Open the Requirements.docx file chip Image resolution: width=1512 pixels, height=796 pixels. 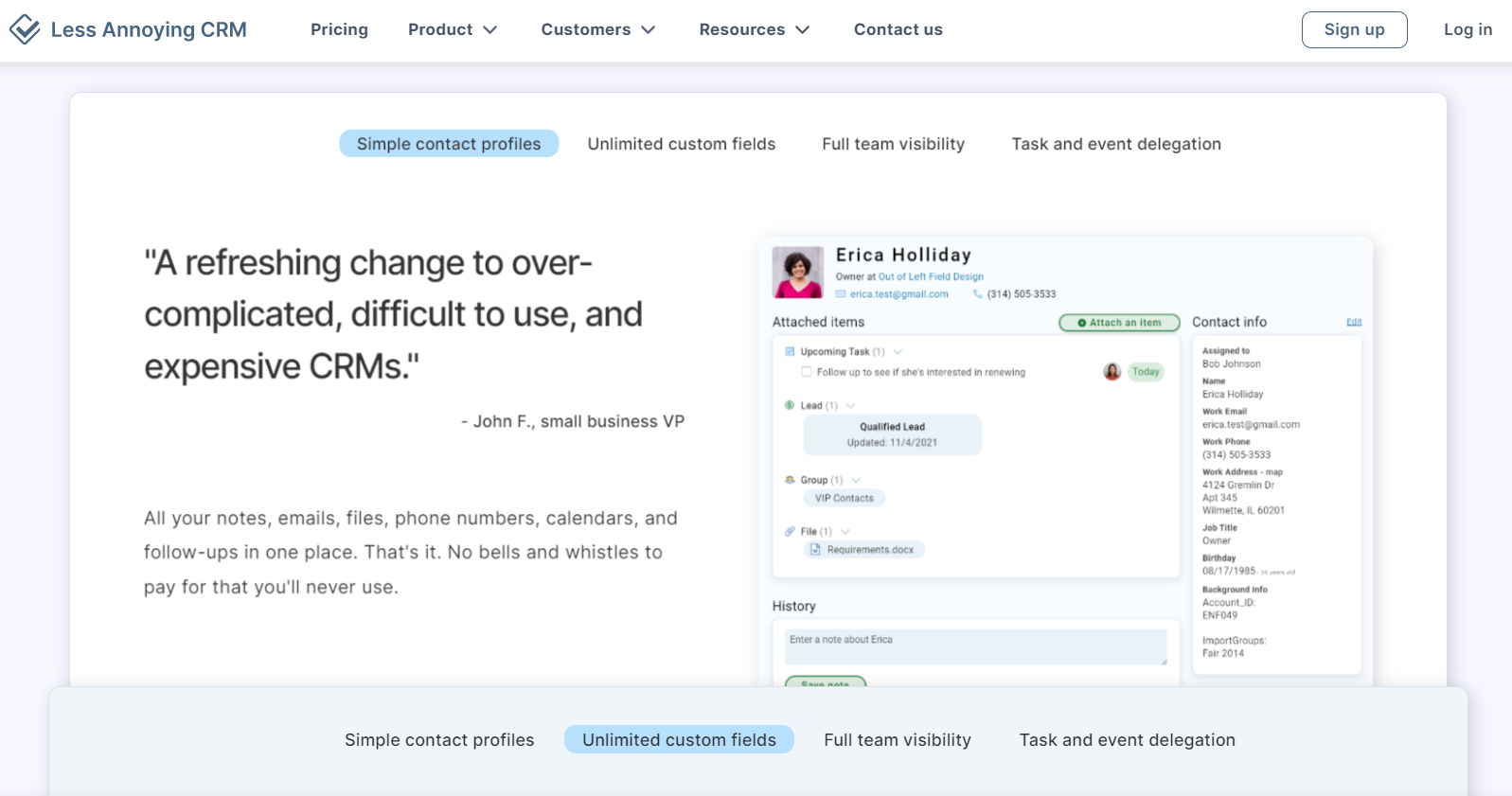pos(864,549)
